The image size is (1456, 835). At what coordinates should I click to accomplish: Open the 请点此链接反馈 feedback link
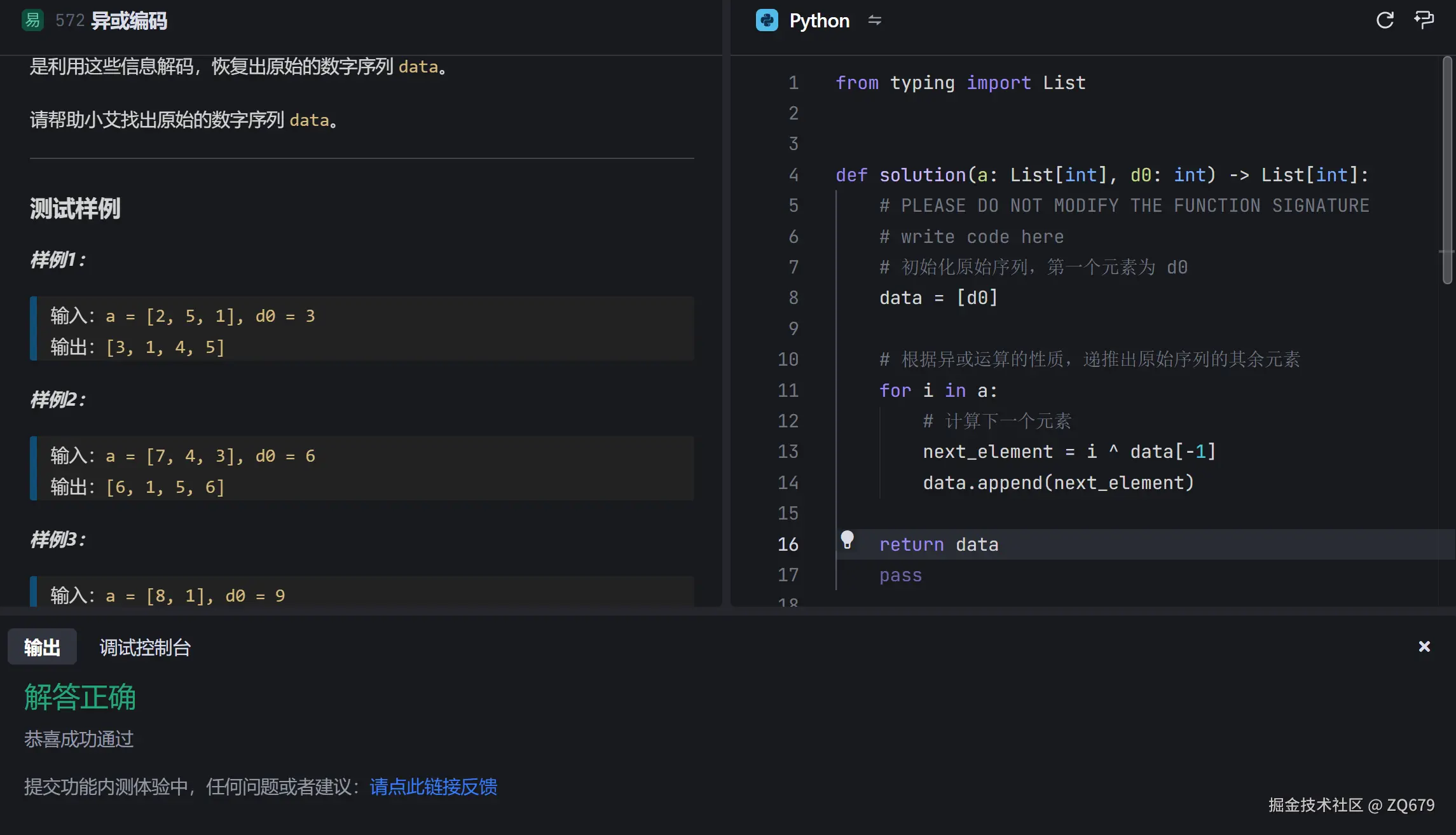click(x=434, y=787)
